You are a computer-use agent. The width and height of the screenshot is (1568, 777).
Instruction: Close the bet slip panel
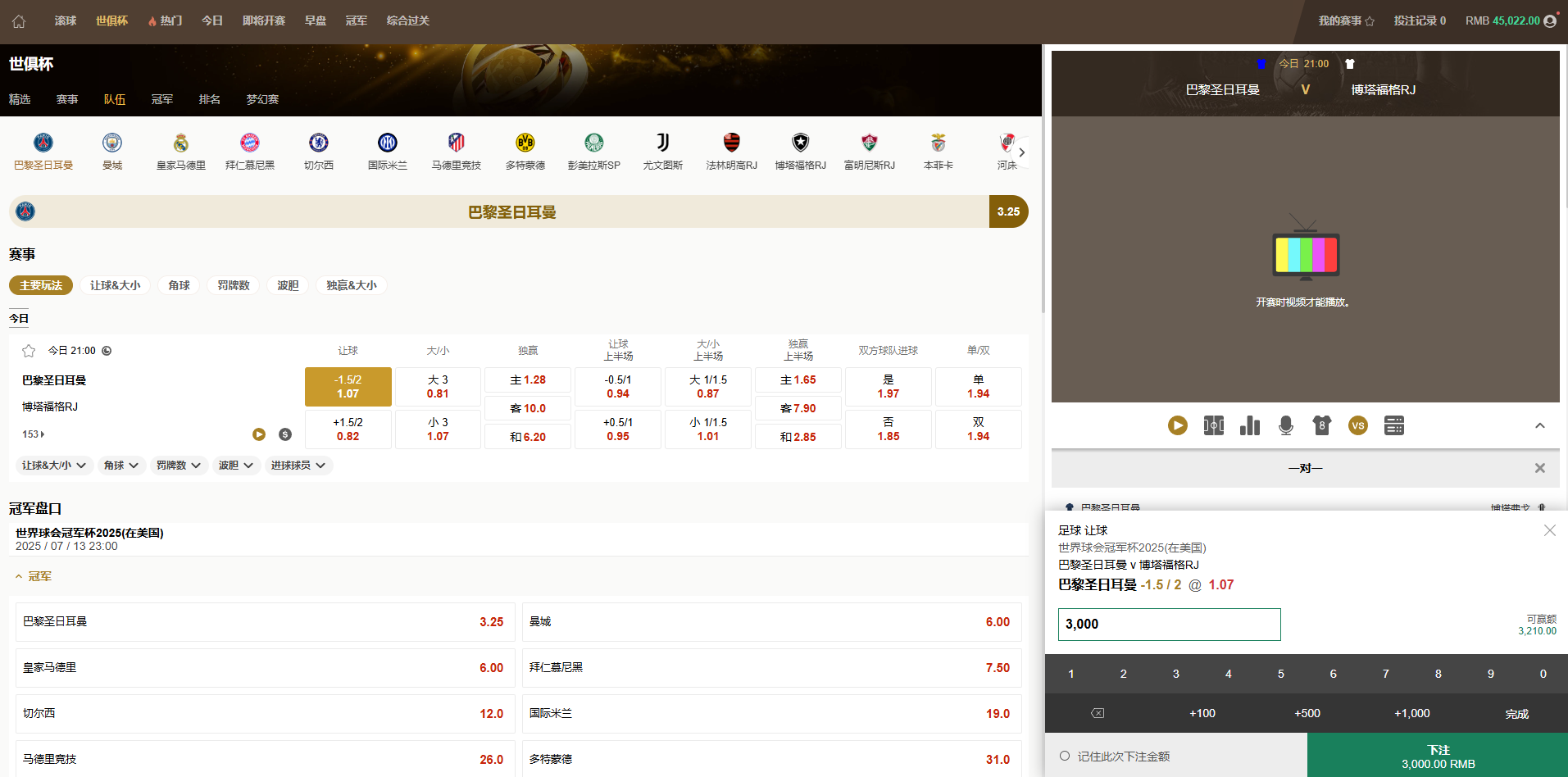1550,530
